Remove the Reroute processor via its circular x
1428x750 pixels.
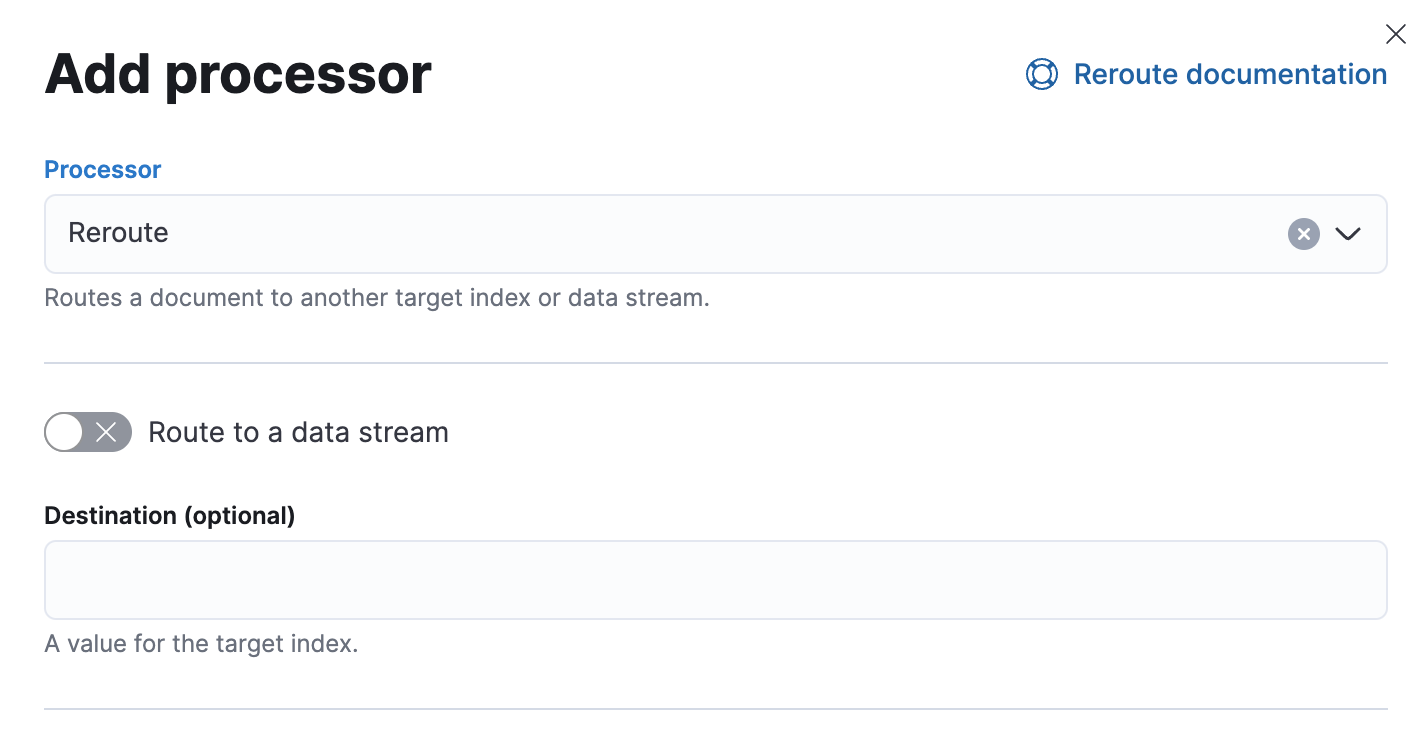(1303, 234)
